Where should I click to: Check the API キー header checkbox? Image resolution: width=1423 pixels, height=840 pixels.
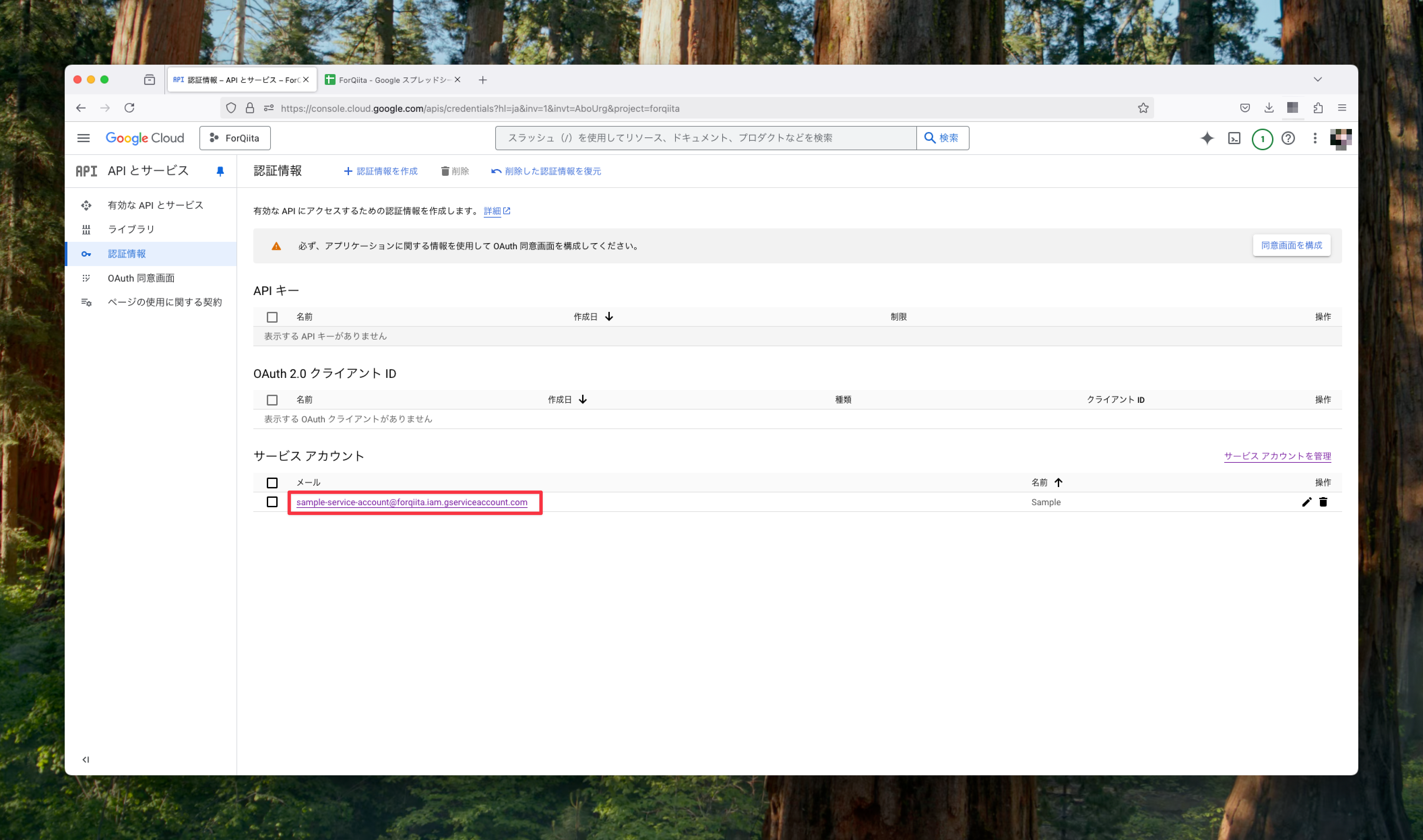pyautogui.click(x=272, y=317)
